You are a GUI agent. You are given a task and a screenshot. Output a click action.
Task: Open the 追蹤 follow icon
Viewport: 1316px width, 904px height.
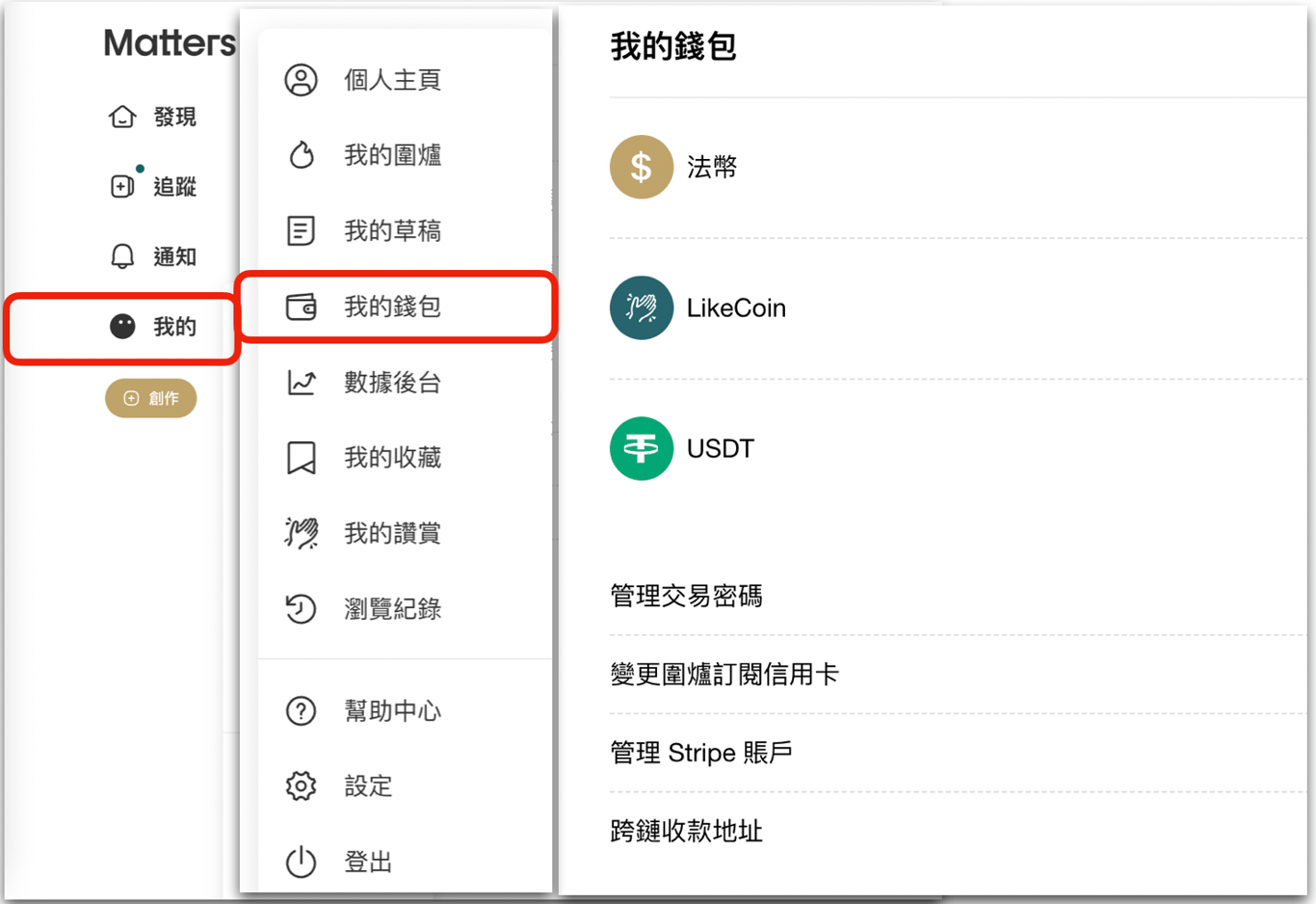122,186
